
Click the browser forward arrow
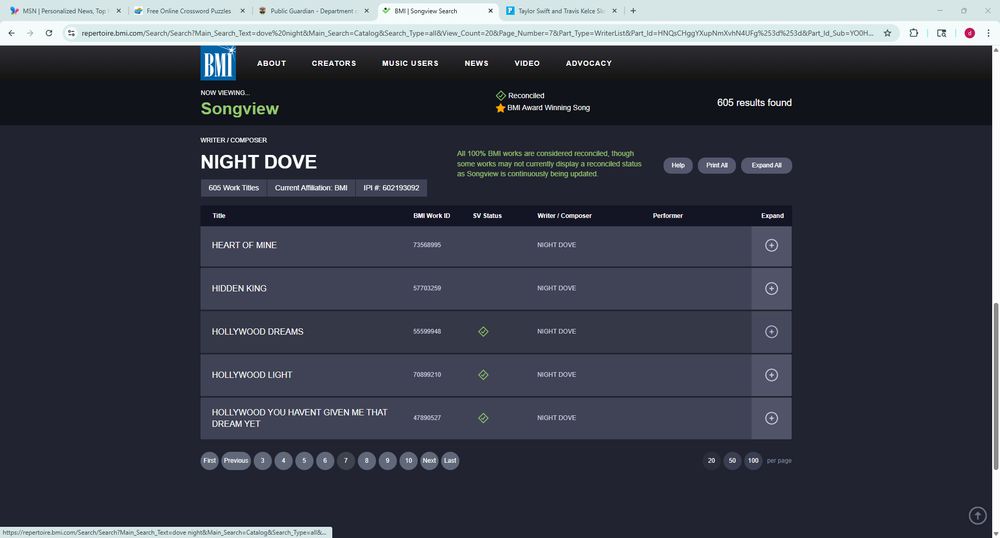[x=30, y=33]
